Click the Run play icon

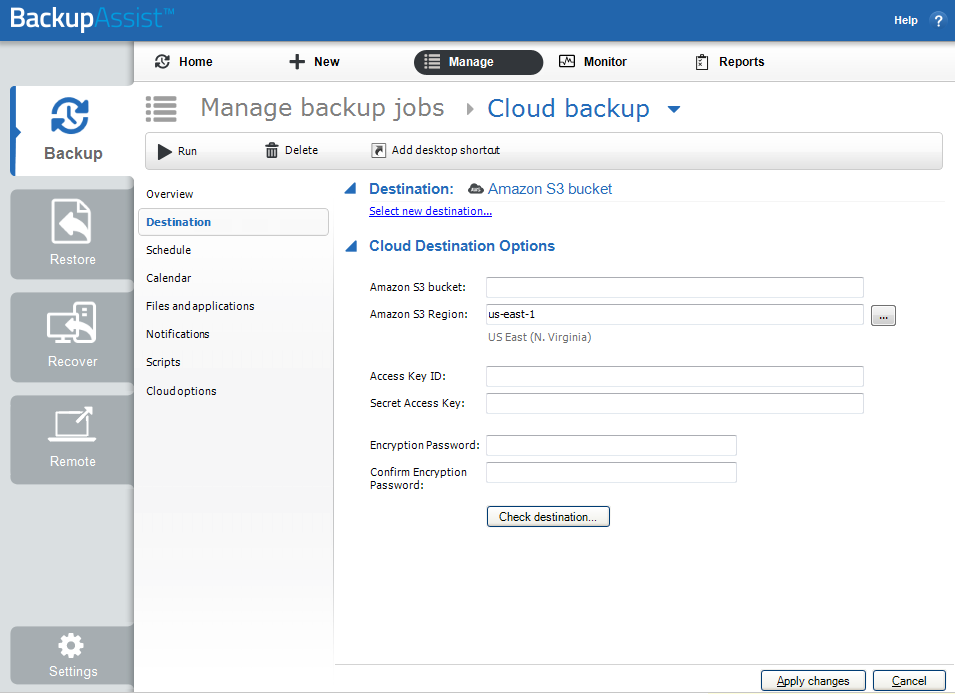[164, 151]
